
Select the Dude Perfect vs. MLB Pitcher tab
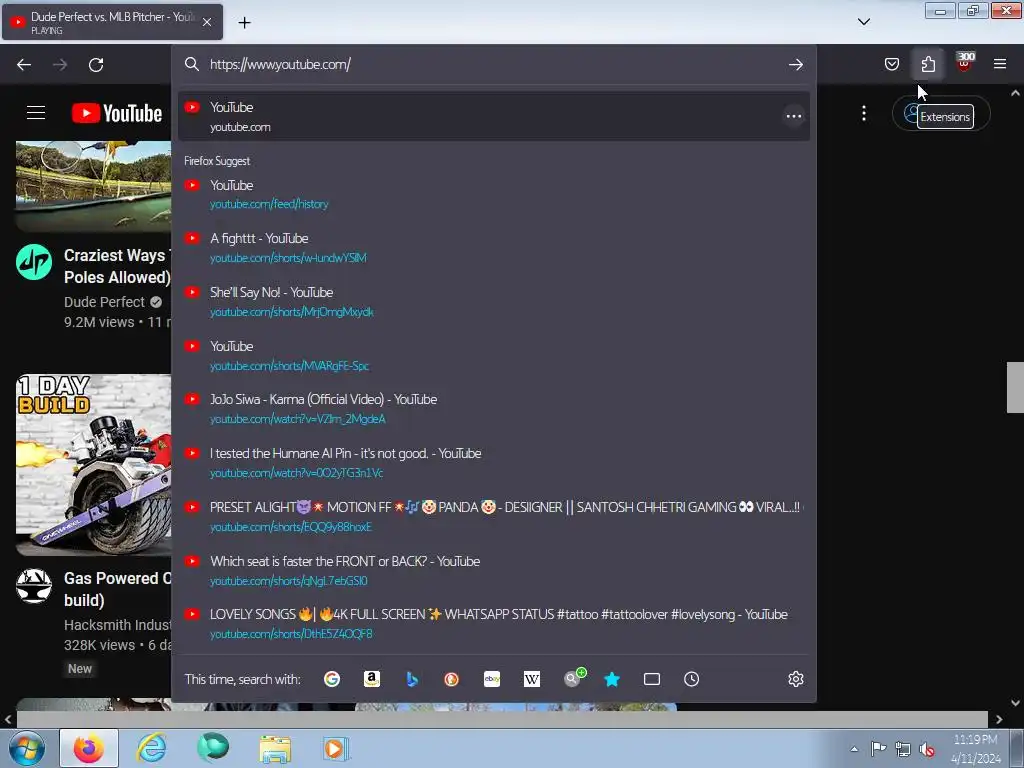(112, 22)
